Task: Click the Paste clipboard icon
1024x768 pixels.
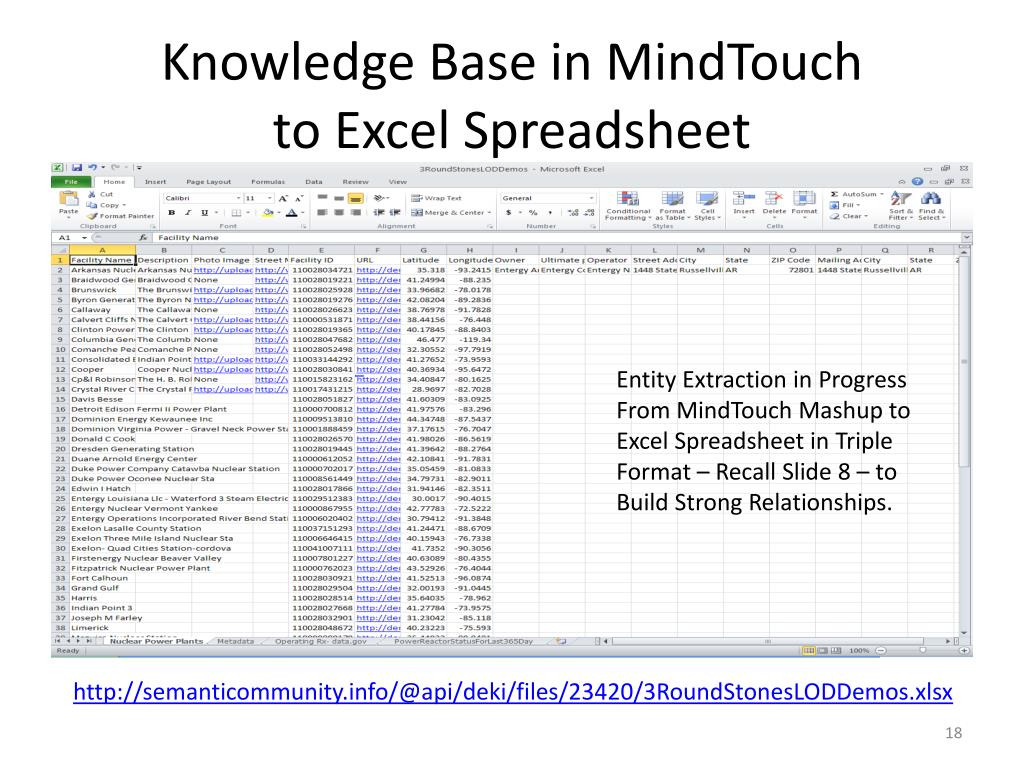Action: (x=69, y=199)
